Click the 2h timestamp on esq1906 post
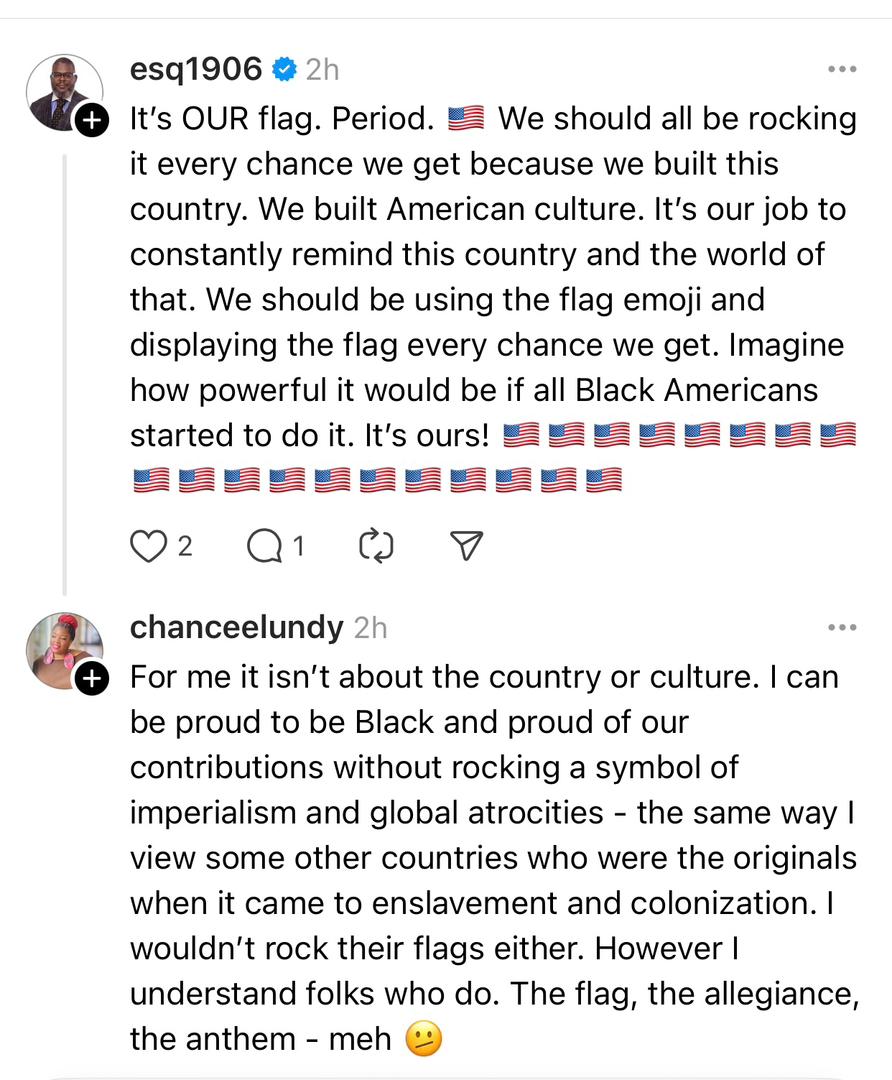This screenshot has width=892, height=1080. [322, 70]
